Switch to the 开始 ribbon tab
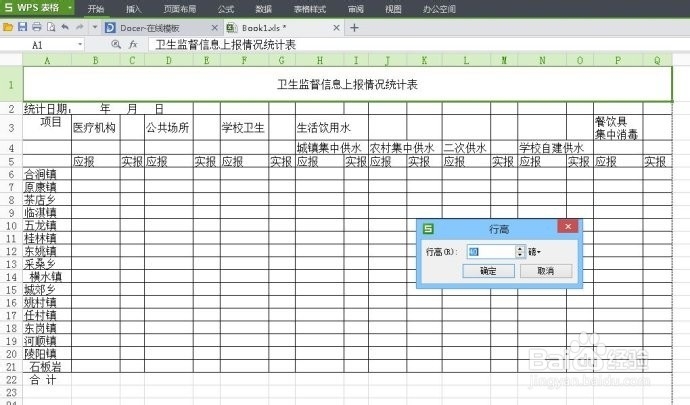The image size is (690, 405). (x=95, y=9)
